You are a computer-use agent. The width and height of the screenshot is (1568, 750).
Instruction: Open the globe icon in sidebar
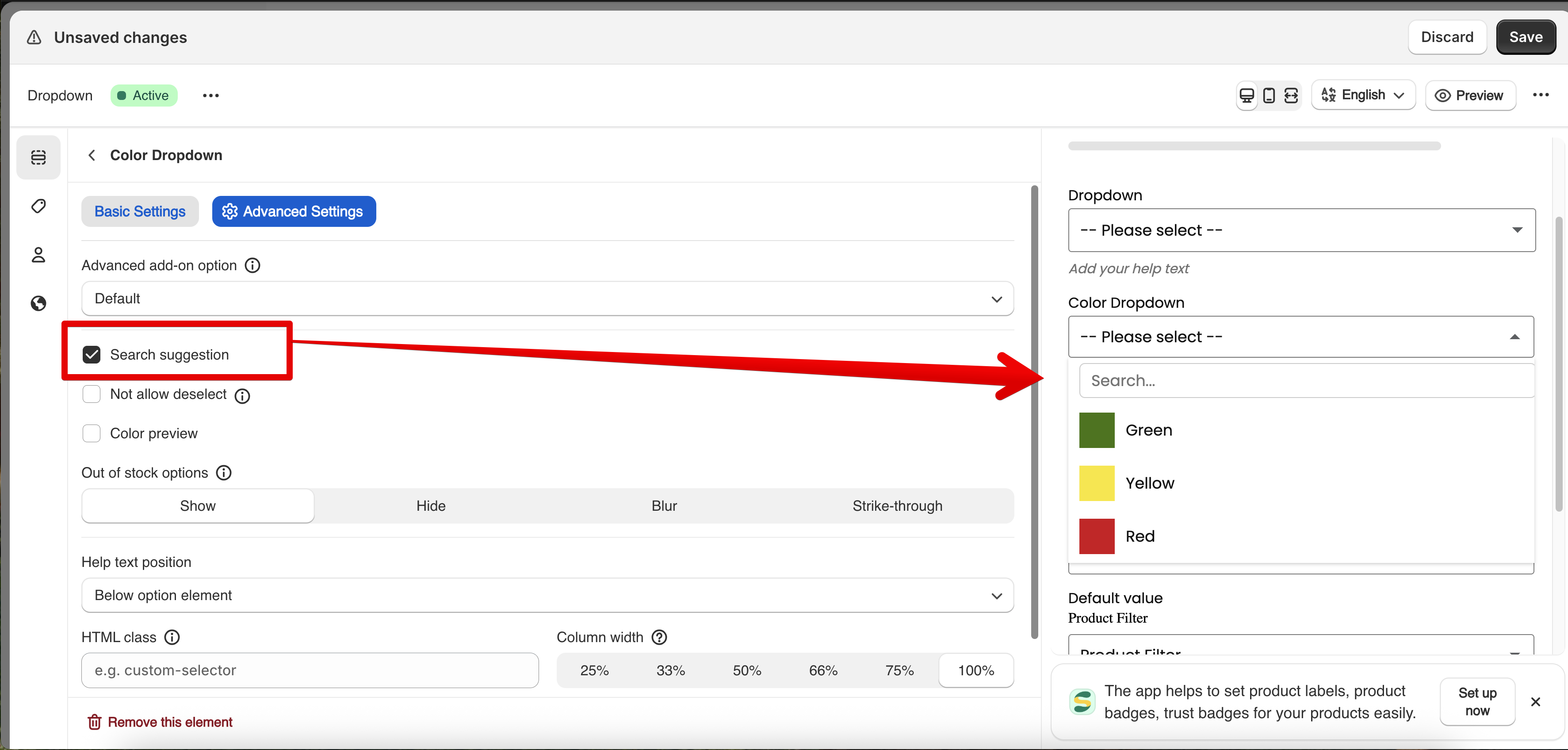click(38, 303)
